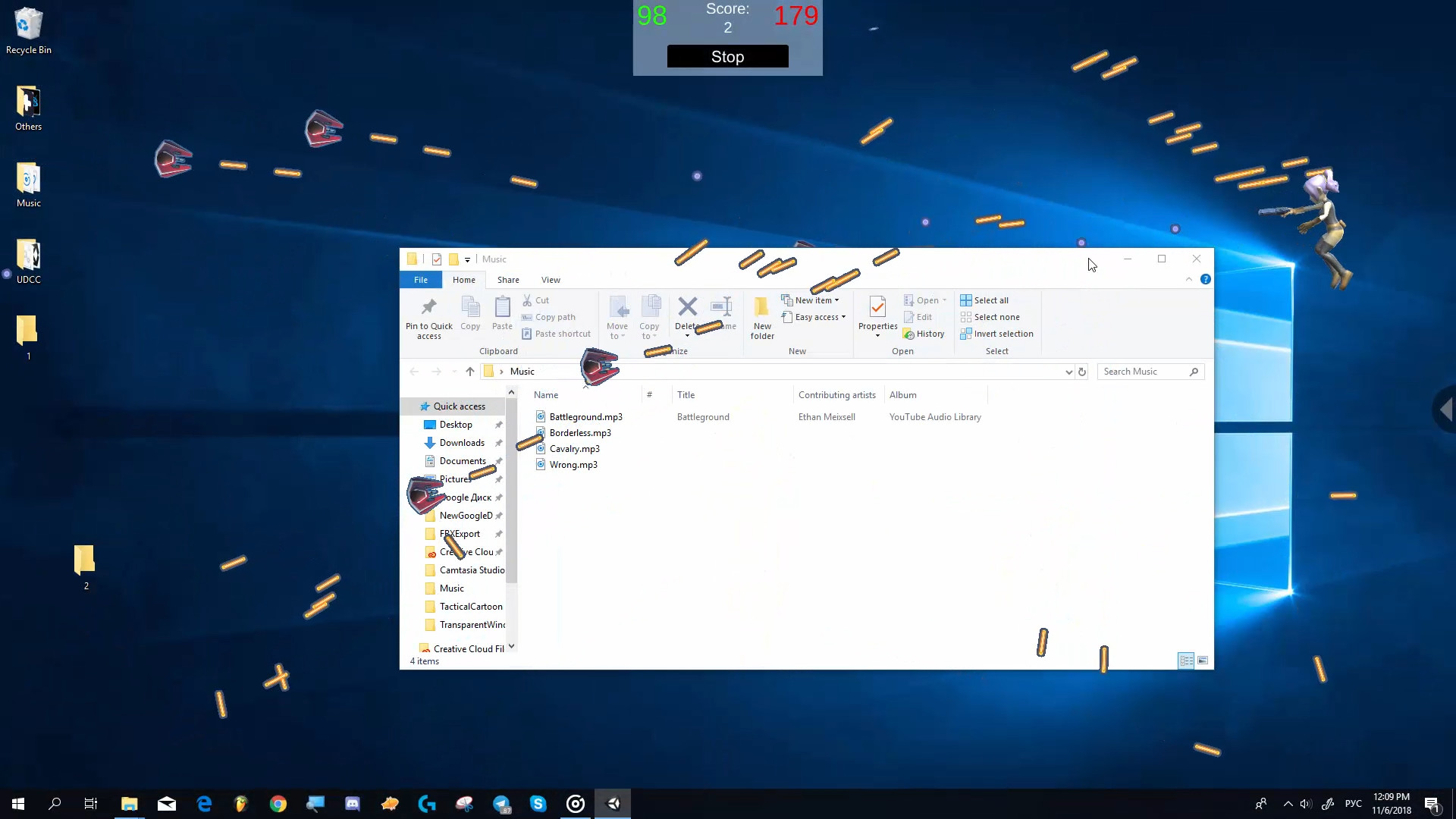The height and width of the screenshot is (819, 1456).
Task: Open the Battleground.mp3 file
Action: [x=585, y=416]
